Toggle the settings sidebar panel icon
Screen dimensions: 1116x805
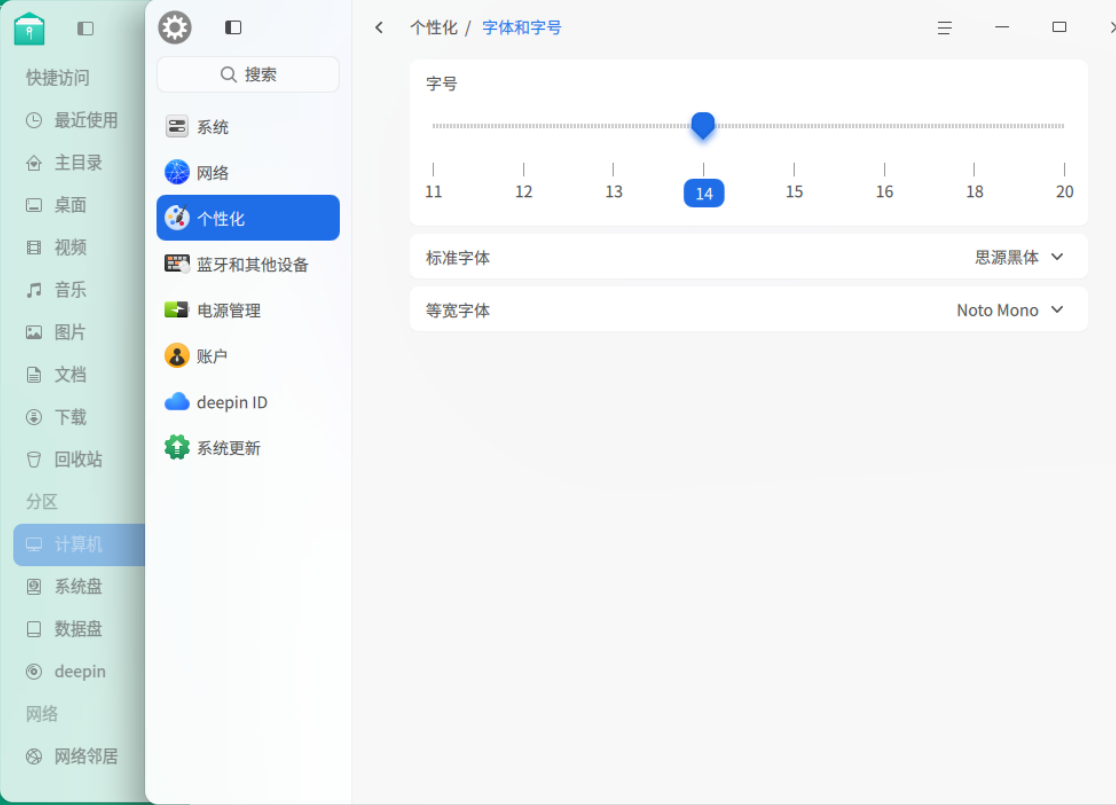(x=233, y=28)
